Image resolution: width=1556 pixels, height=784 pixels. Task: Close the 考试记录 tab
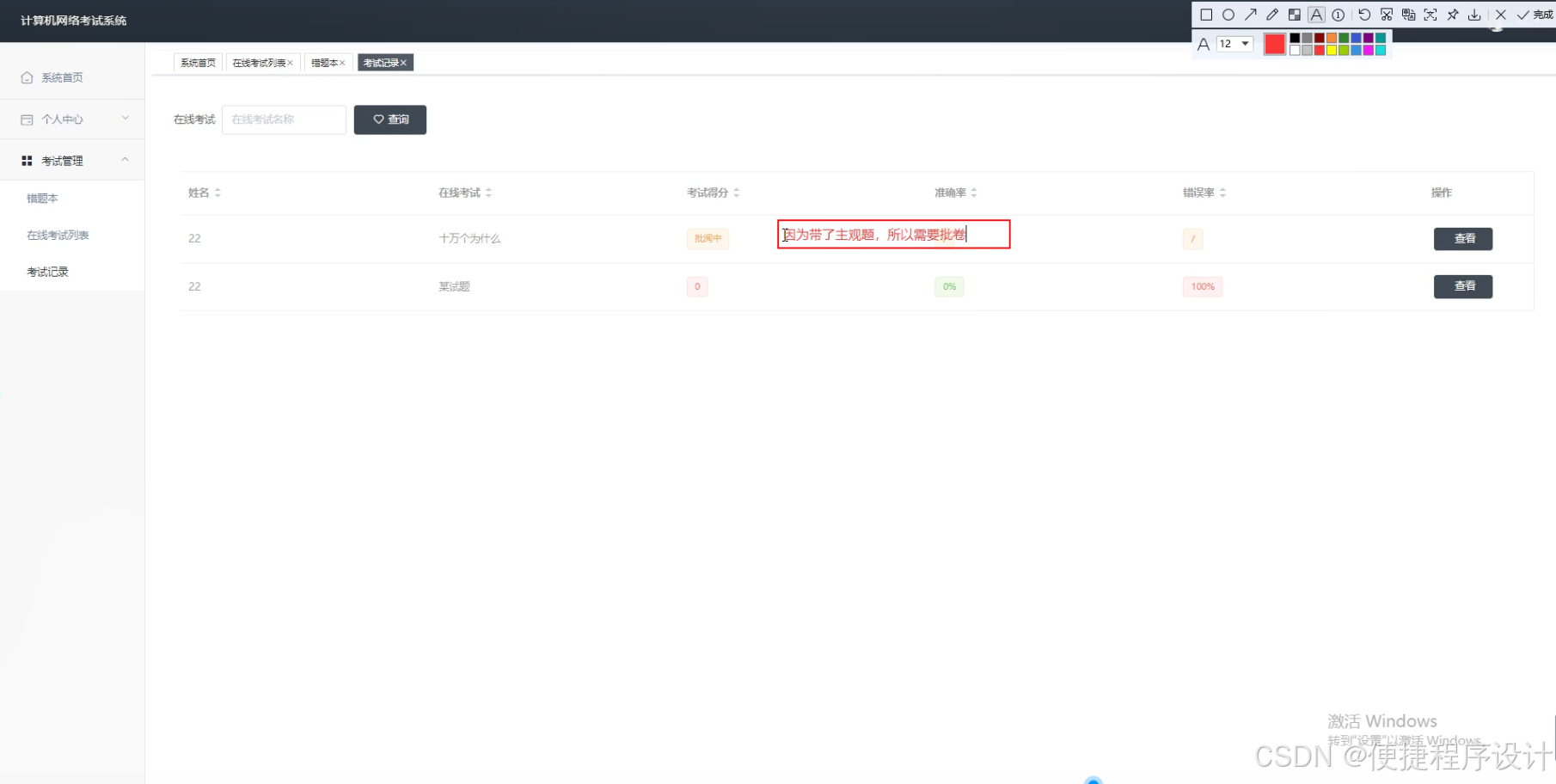(403, 63)
